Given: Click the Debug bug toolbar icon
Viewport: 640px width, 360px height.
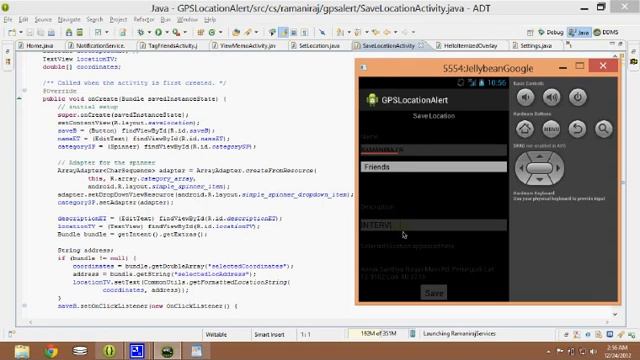Looking at the screenshot, I should pos(141,32).
